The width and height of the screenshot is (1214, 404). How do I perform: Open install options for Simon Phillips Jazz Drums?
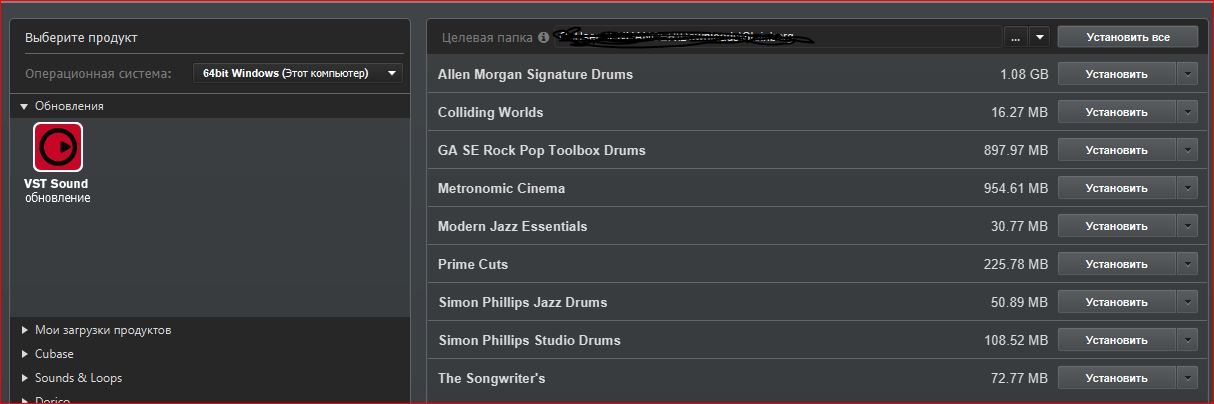(1187, 302)
